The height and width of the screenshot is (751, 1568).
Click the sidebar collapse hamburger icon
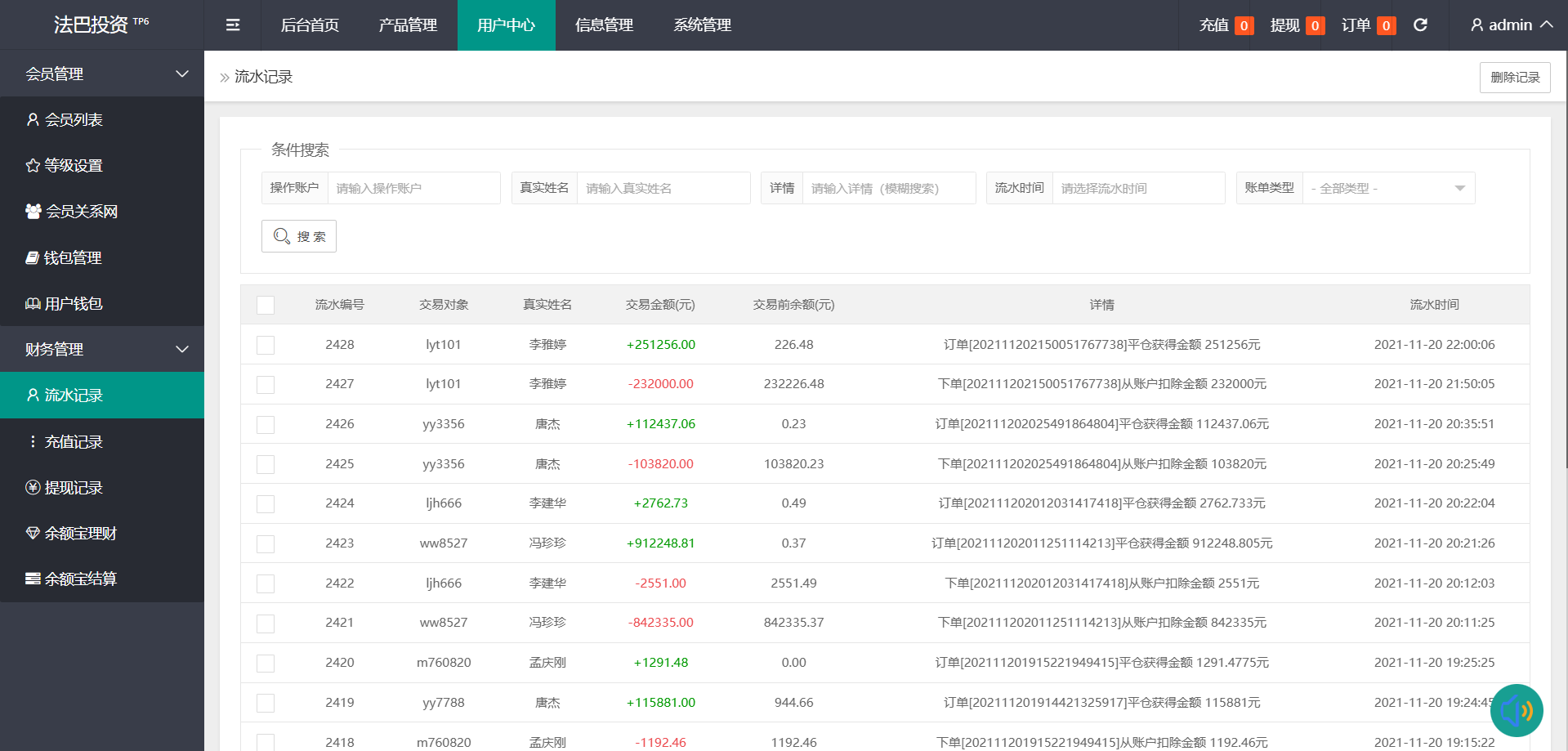[x=233, y=25]
